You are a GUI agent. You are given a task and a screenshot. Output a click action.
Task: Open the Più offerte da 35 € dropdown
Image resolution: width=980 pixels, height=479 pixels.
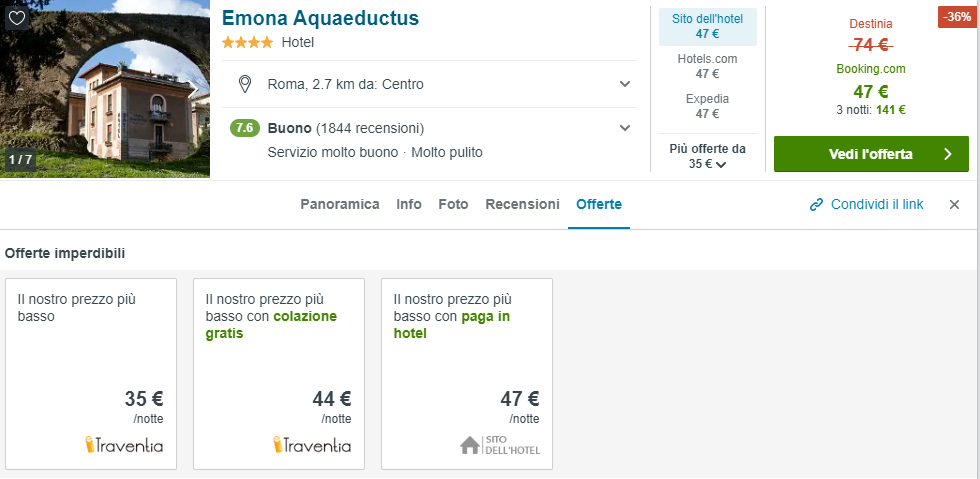pos(708,157)
